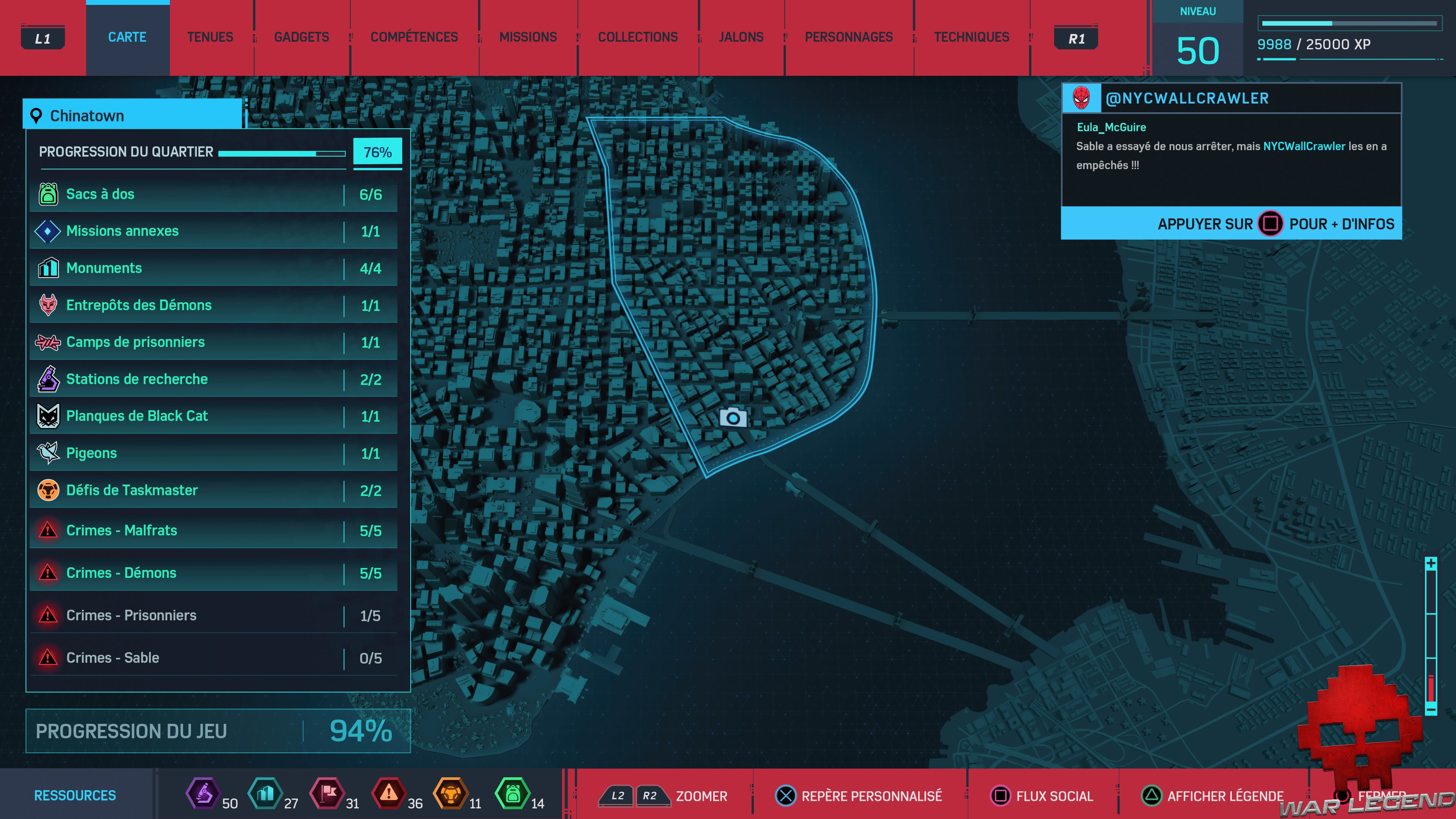
Task: Click the Spider-Man avatar in social feed
Action: click(1081, 98)
